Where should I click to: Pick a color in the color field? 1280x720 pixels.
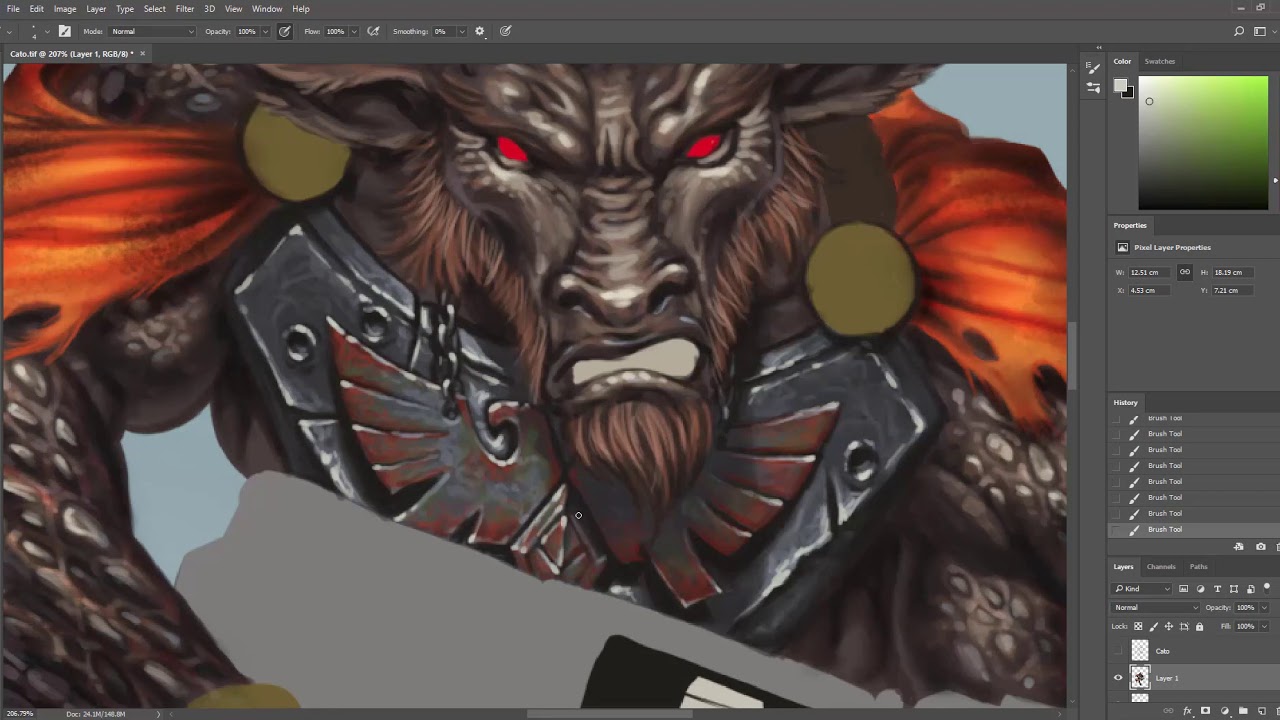pos(1203,143)
